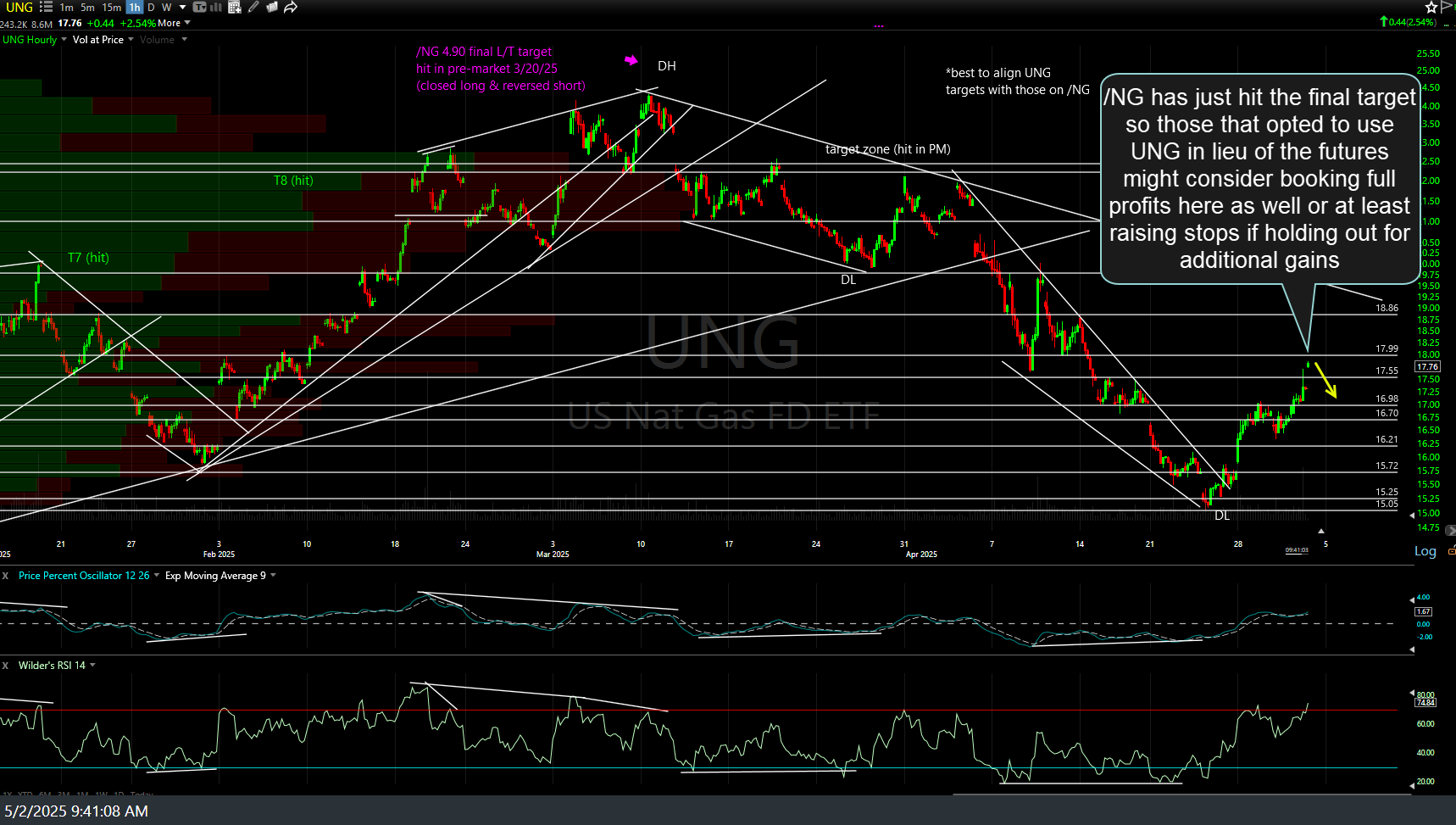
Task: Click the UNG ticker symbol
Action: tap(19, 7)
